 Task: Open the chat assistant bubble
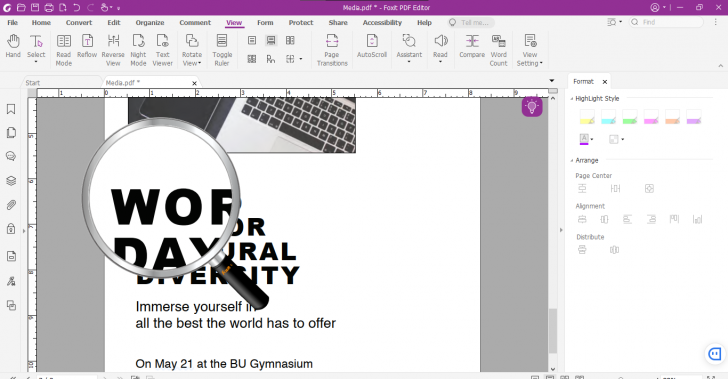click(x=715, y=354)
